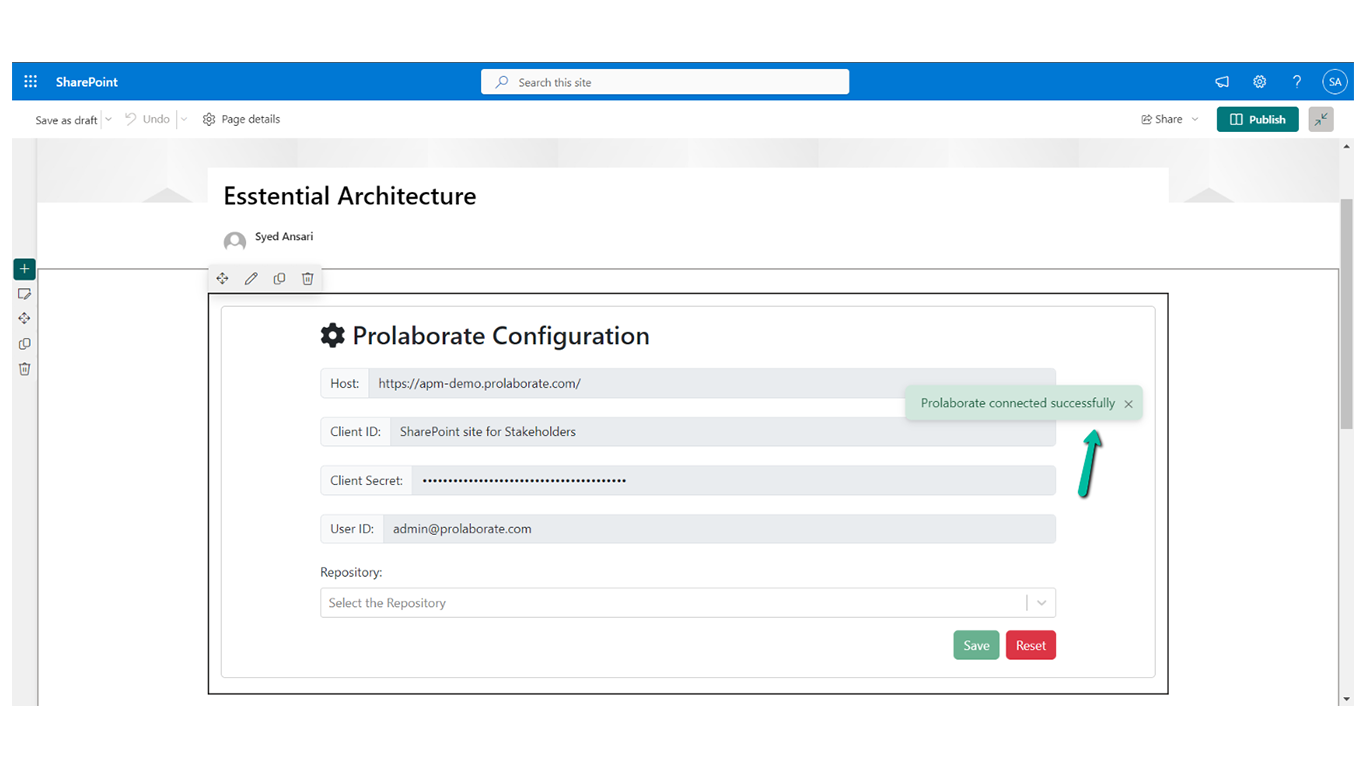The height and width of the screenshot is (768, 1366).
Task: Collapse the page with the shrink arrows icon
Action: pos(1321,119)
